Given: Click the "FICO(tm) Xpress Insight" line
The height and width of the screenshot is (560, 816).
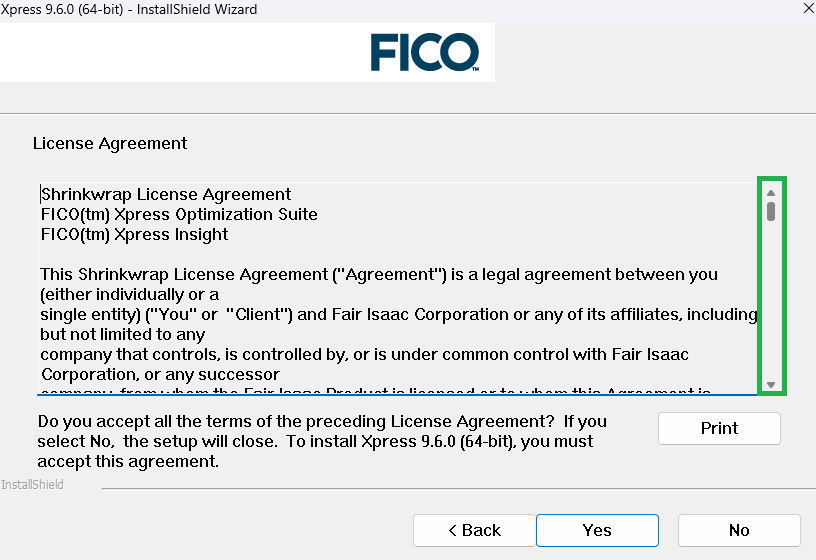Looking at the screenshot, I should [x=134, y=234].
